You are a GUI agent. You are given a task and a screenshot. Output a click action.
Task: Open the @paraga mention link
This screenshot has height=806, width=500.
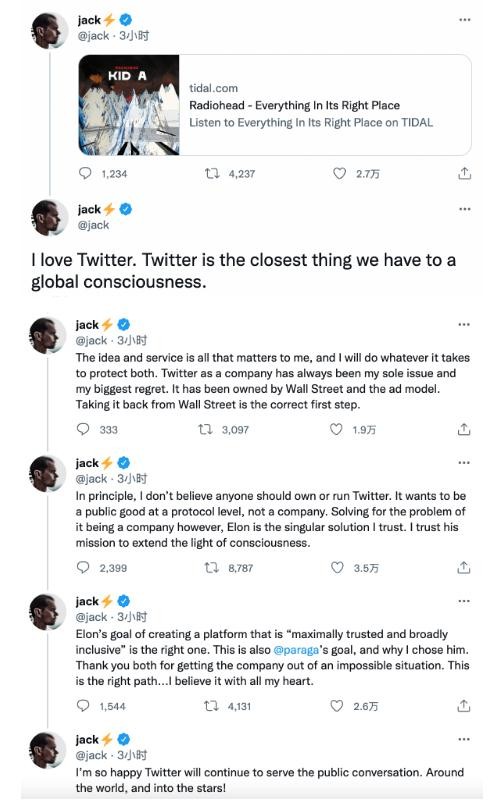(297, 650)
